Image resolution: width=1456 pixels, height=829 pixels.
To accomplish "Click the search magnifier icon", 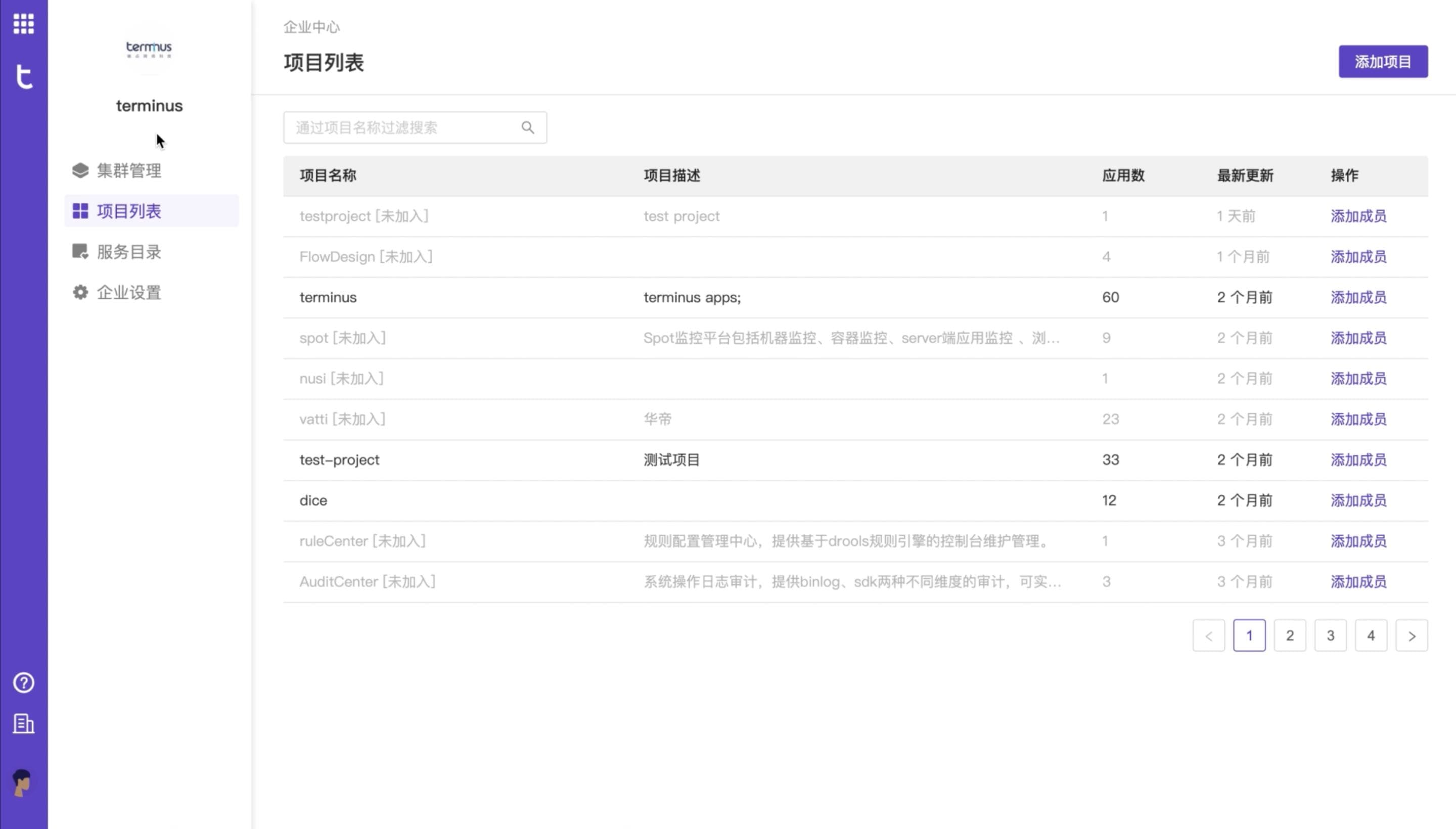I will 527,127.
